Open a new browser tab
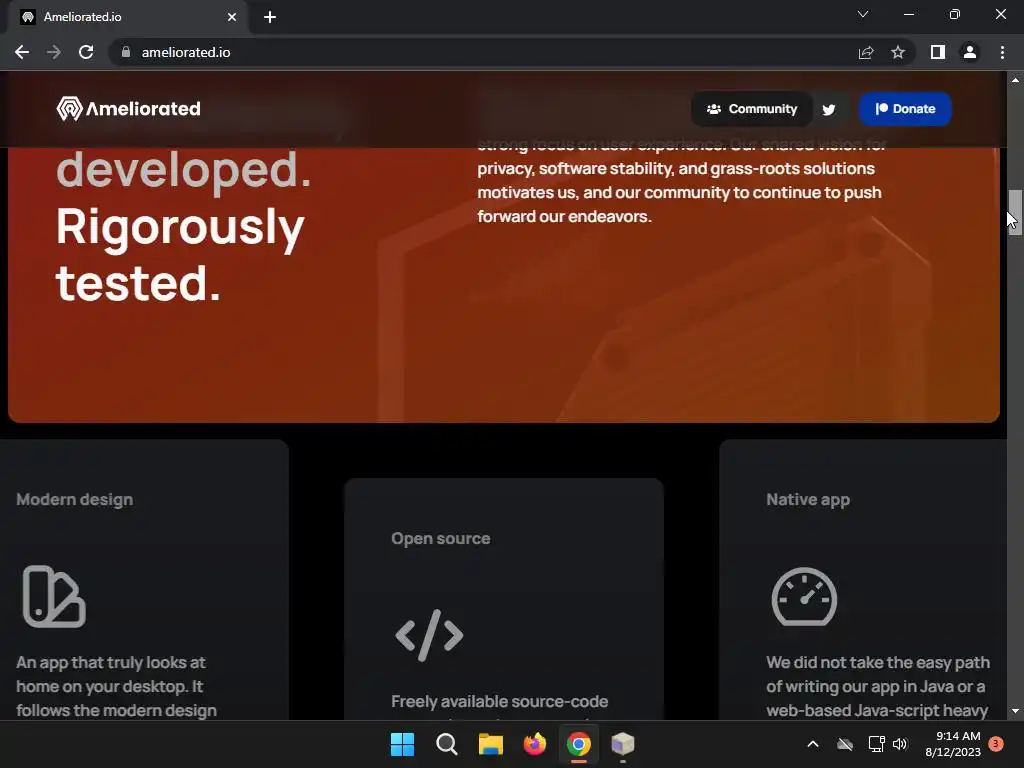Image resolution: width=1024 pixels, height=768 pixels. pyautogui.click(x=270, y=17)
